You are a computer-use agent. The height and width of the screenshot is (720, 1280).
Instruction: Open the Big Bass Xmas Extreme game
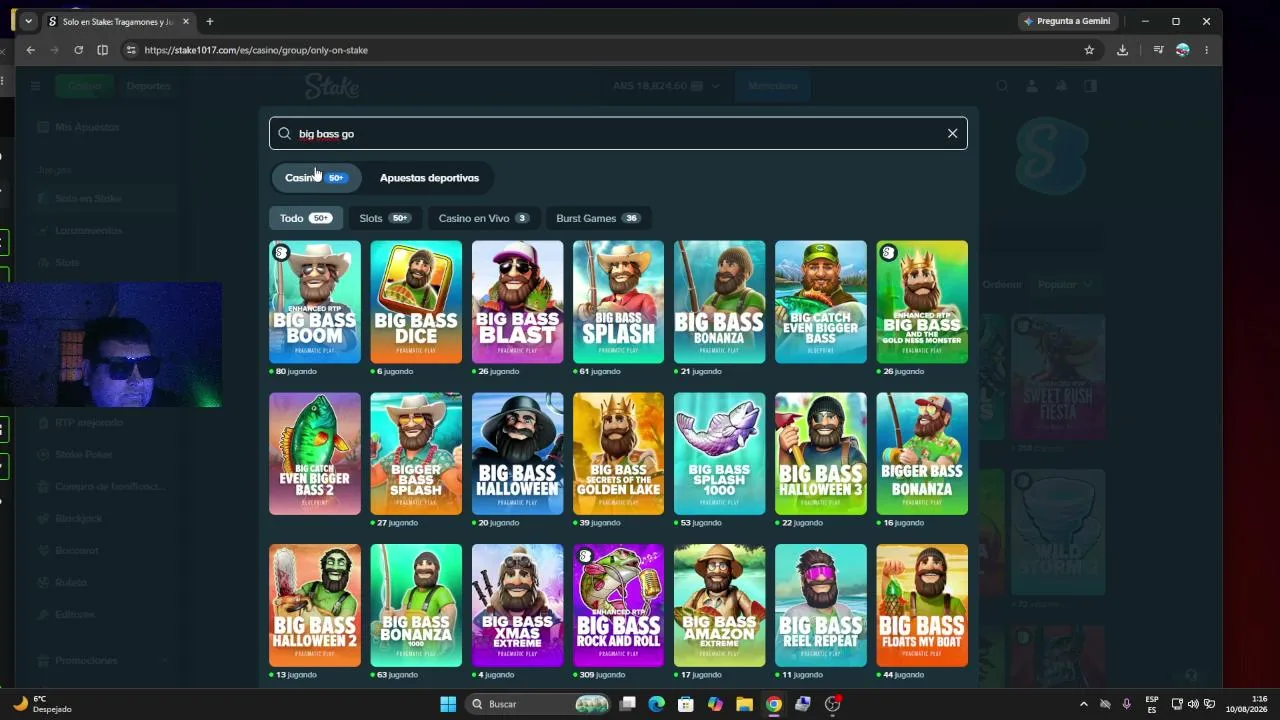coord(517,606)
